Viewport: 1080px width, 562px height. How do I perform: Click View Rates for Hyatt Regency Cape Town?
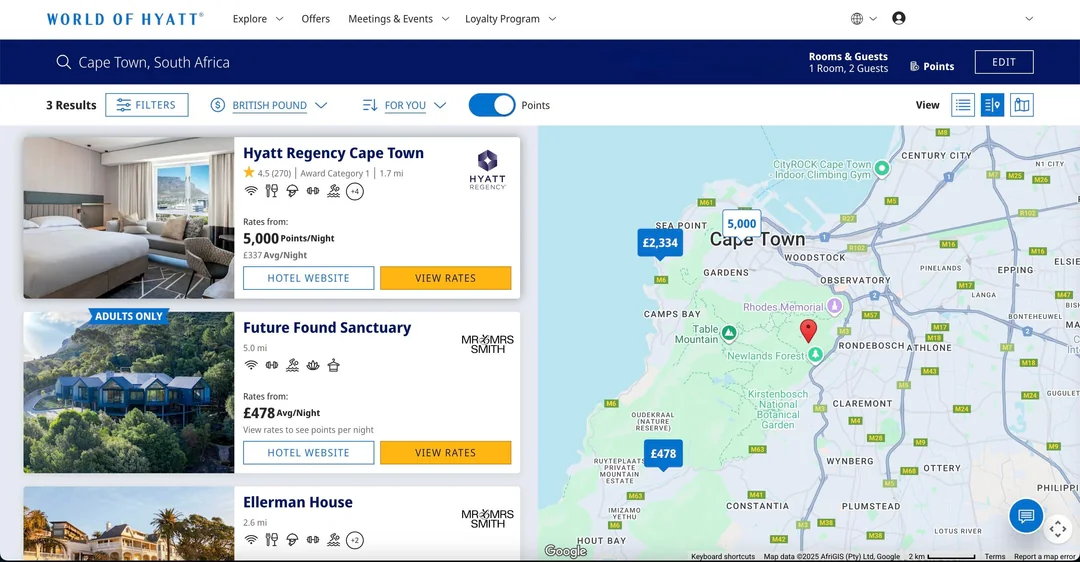click(x=445, y=278)
